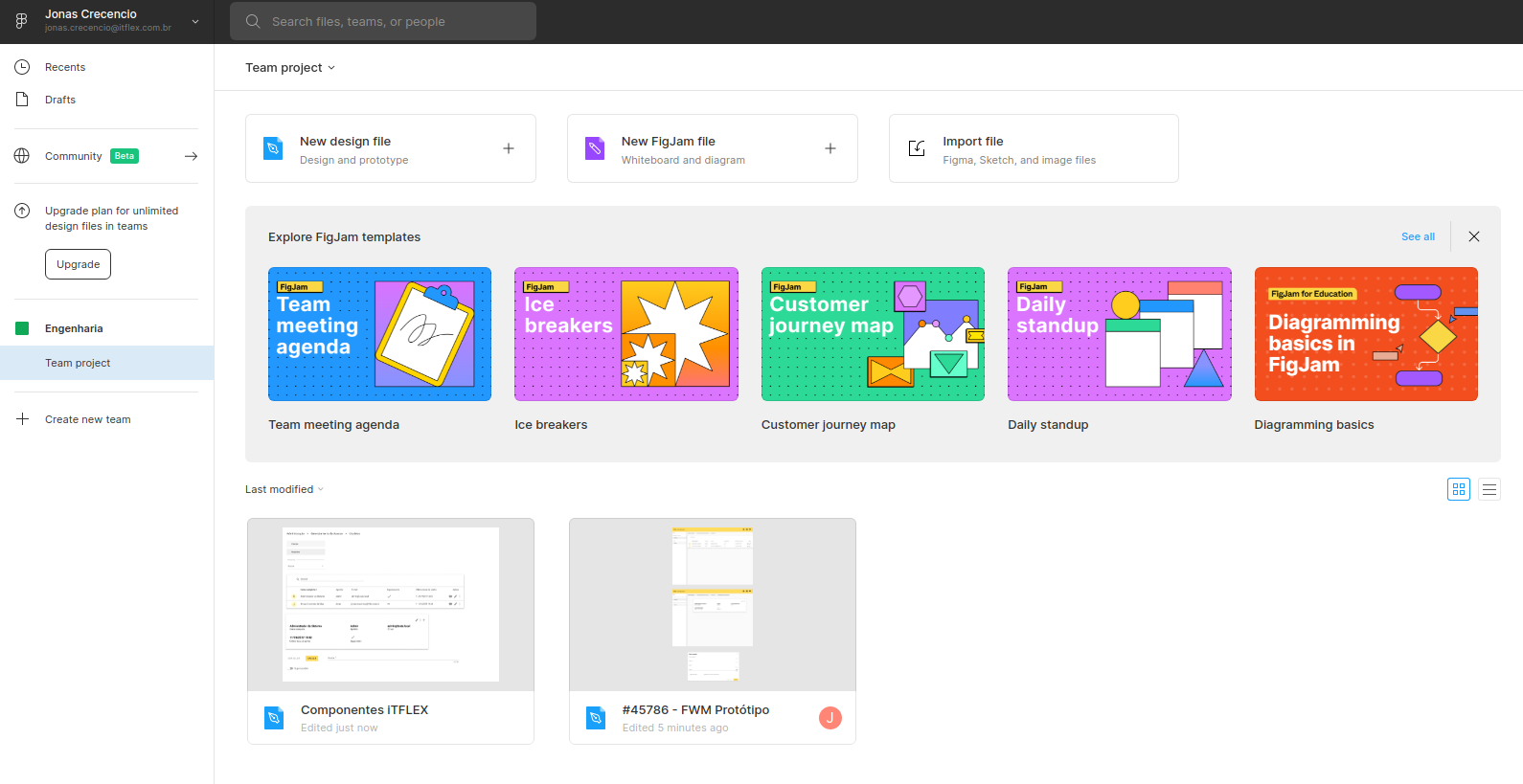Click the FWM Protótipo file type icon
Screen dimensions: 1523x784
pos(596,718)
